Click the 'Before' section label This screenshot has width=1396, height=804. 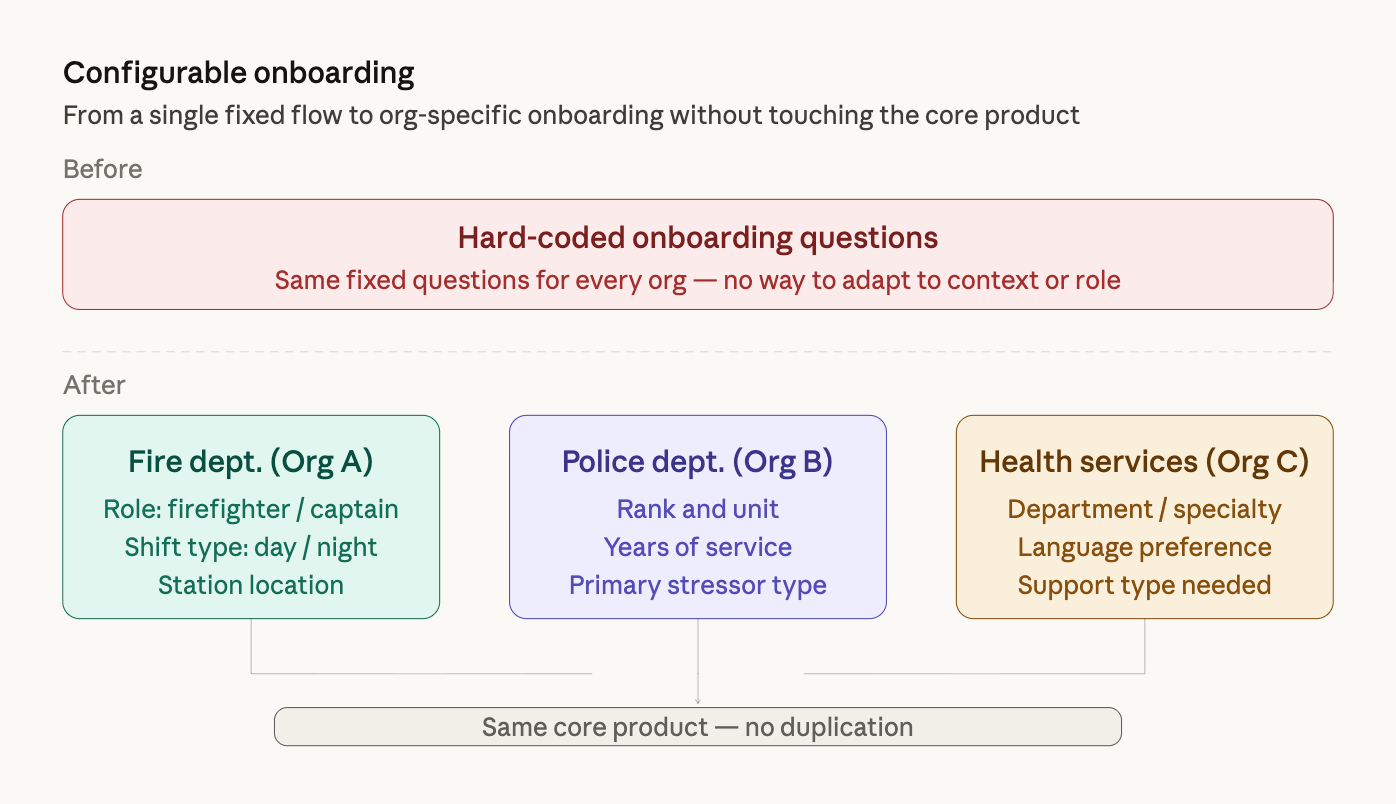tap(102, 169)
